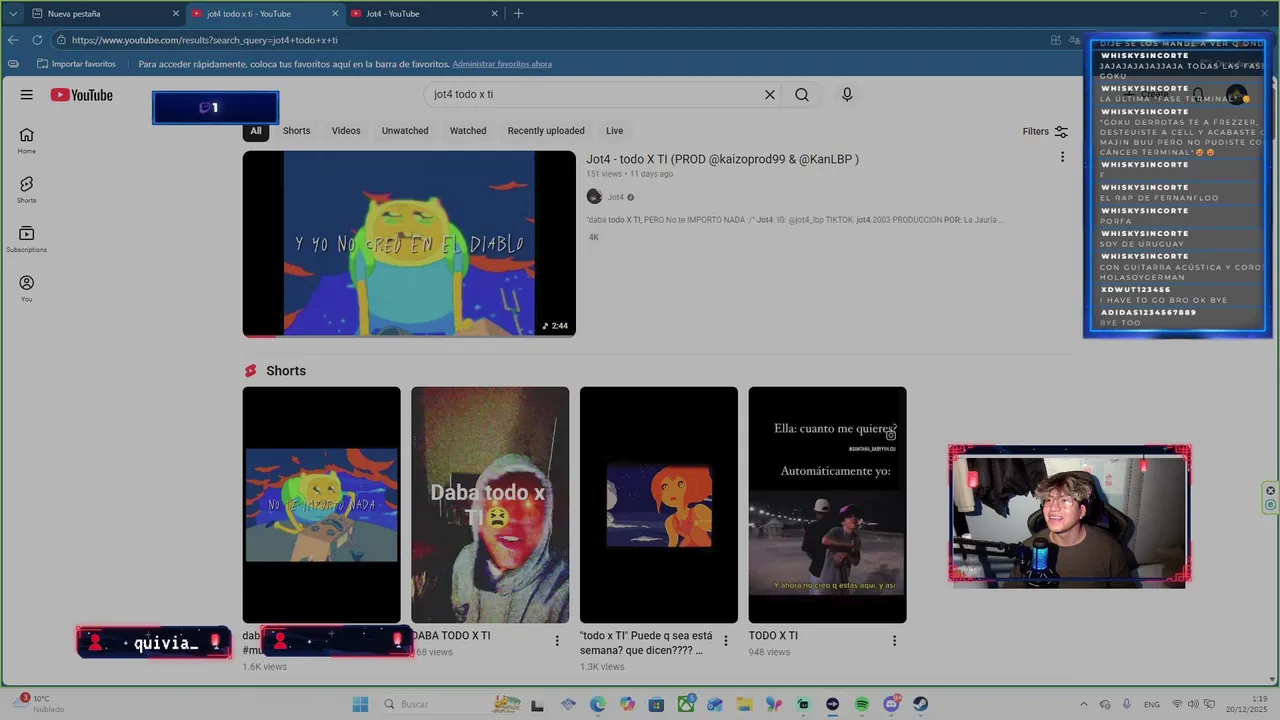Click in the YouTube search field
The width and height of the screenshot is (1280, 720).
pyautogui.click(x=594, y=95)
